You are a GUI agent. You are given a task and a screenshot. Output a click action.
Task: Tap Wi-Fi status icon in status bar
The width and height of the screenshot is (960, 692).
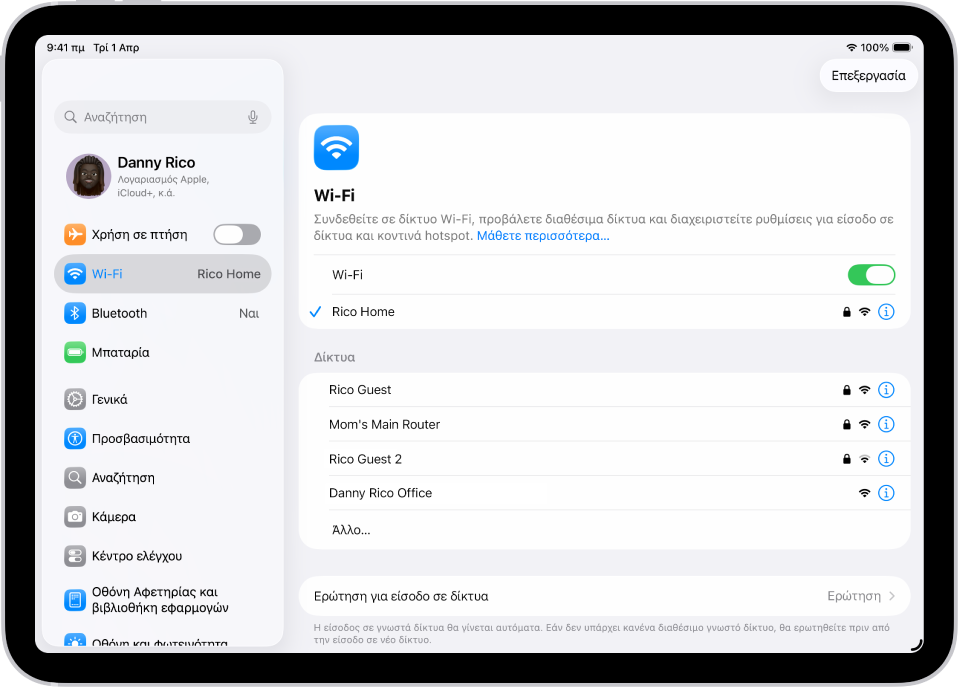(851, 48)
